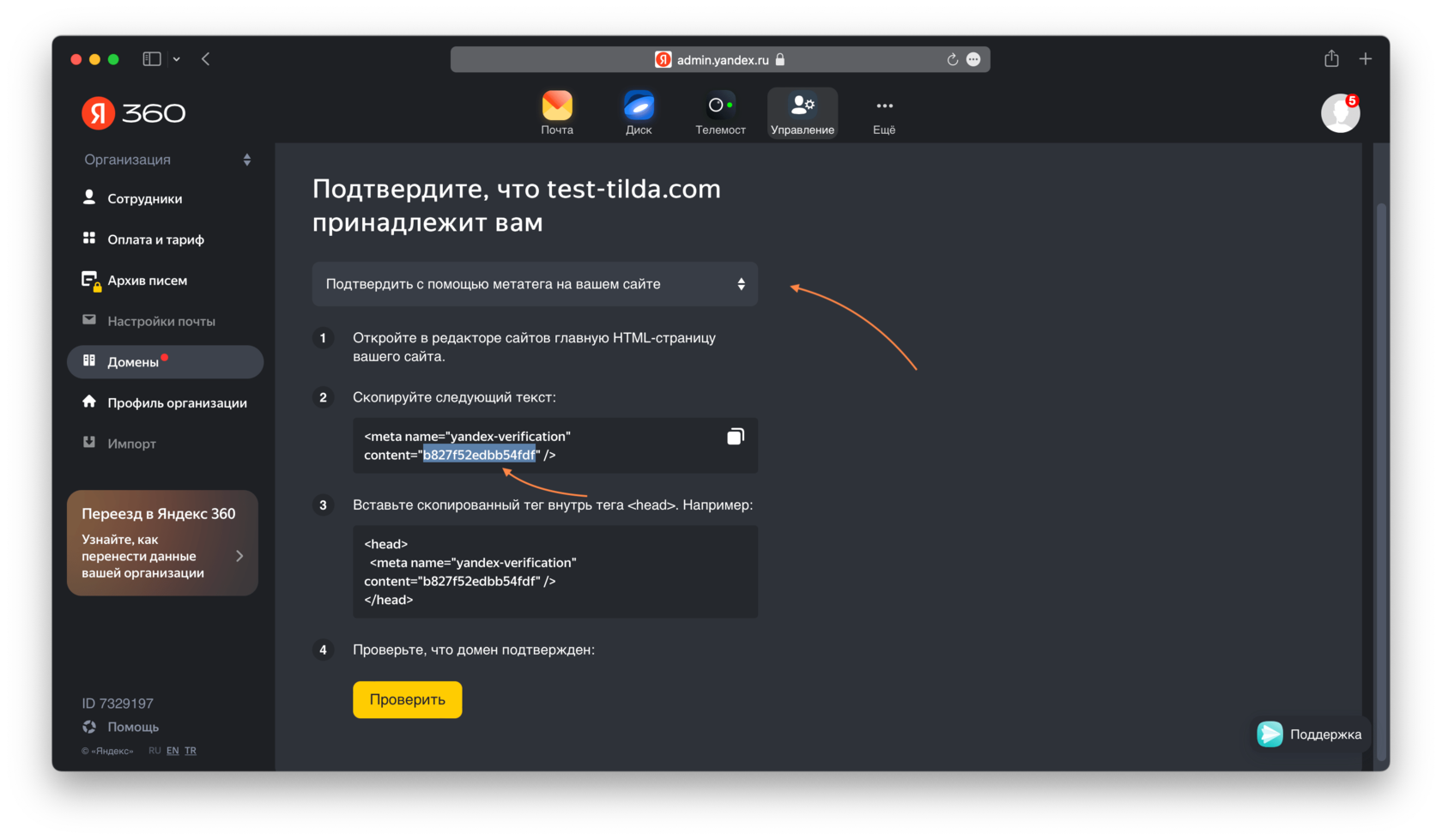The image size is (1442, 840).
Task: Click the Импорт download icon
Action: pyautogui.click(x=89, y=442)
